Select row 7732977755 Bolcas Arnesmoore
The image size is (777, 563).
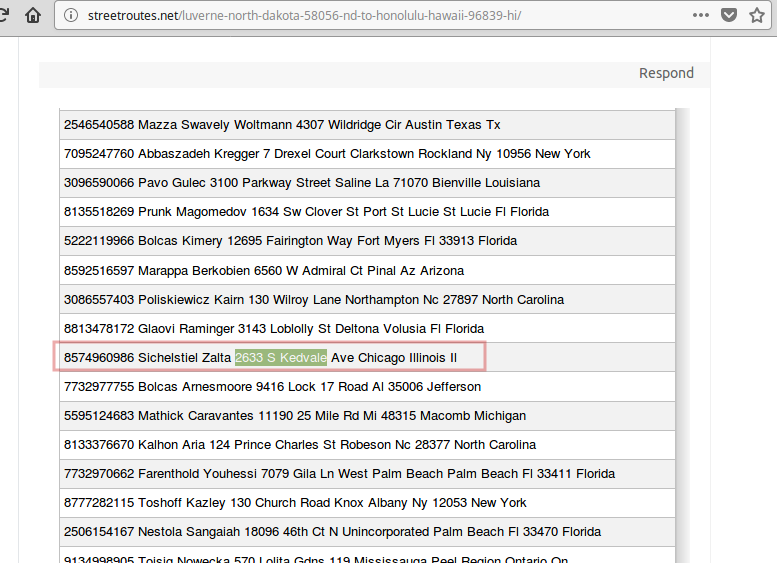[367, 387]
